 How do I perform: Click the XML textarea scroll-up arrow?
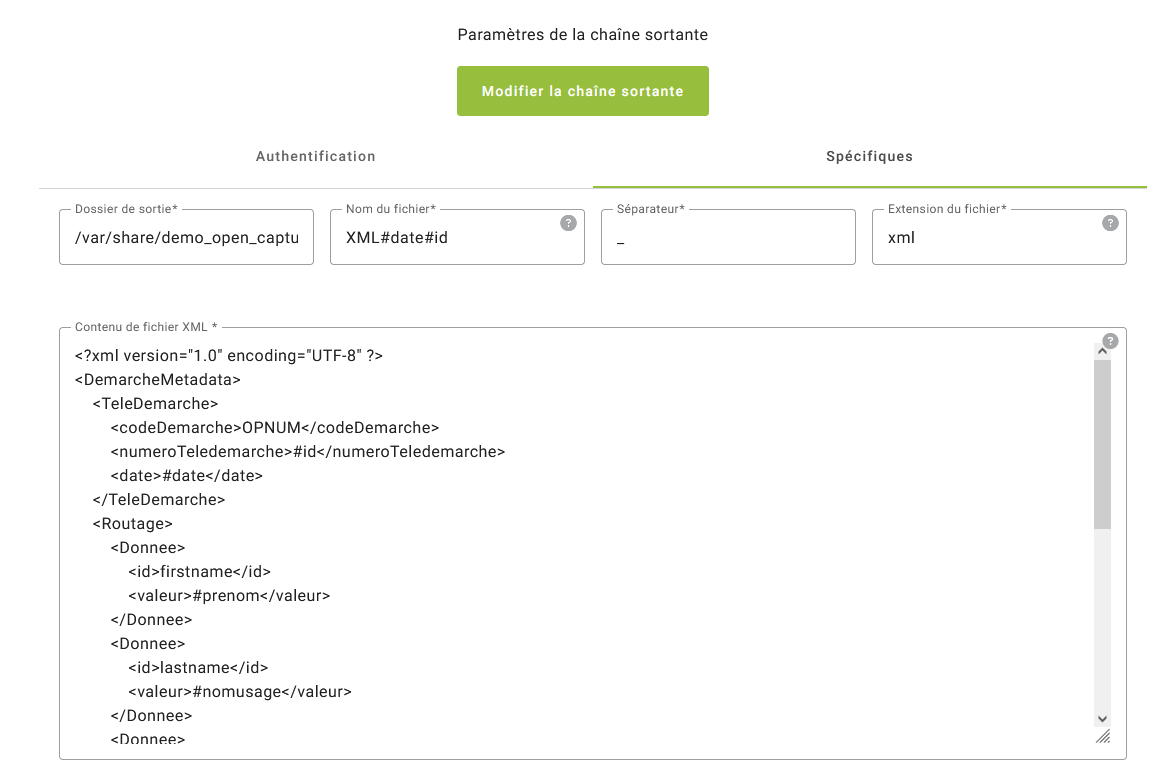[1102, 351]
